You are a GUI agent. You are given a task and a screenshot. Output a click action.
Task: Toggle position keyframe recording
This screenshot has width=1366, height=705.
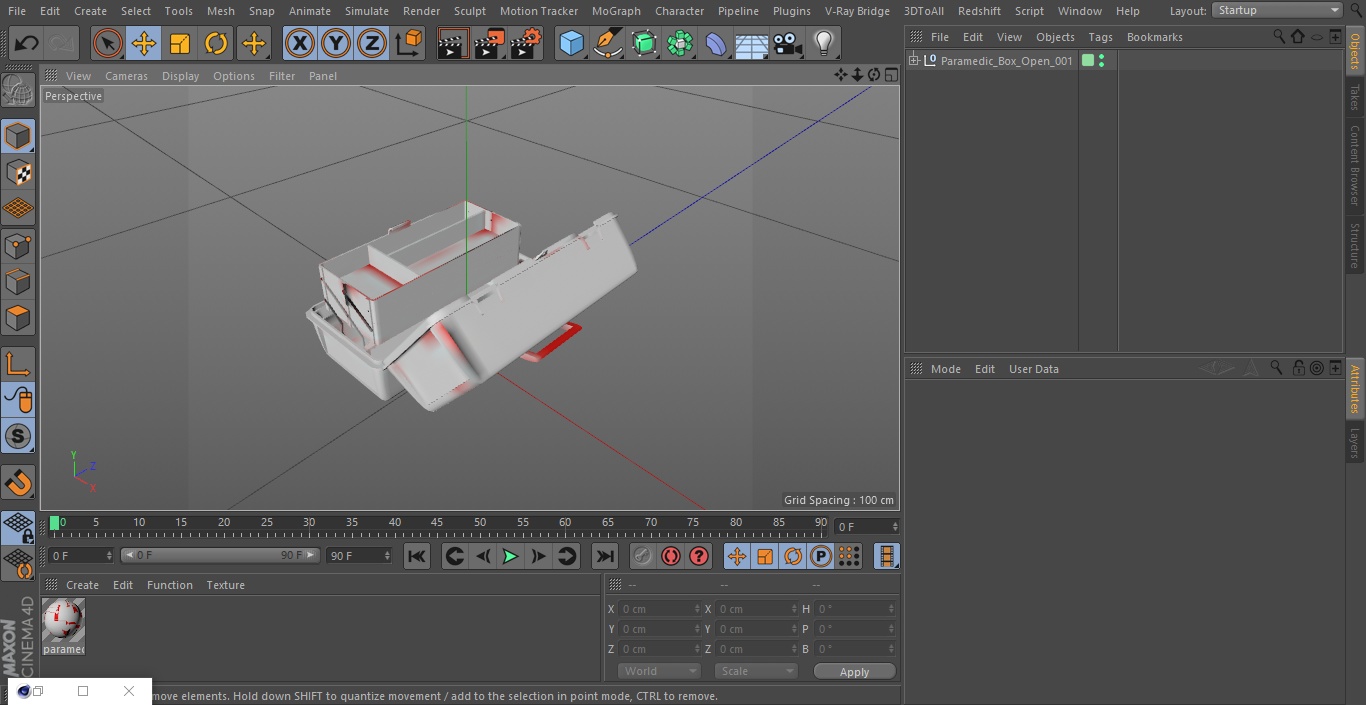click(737, 556)
